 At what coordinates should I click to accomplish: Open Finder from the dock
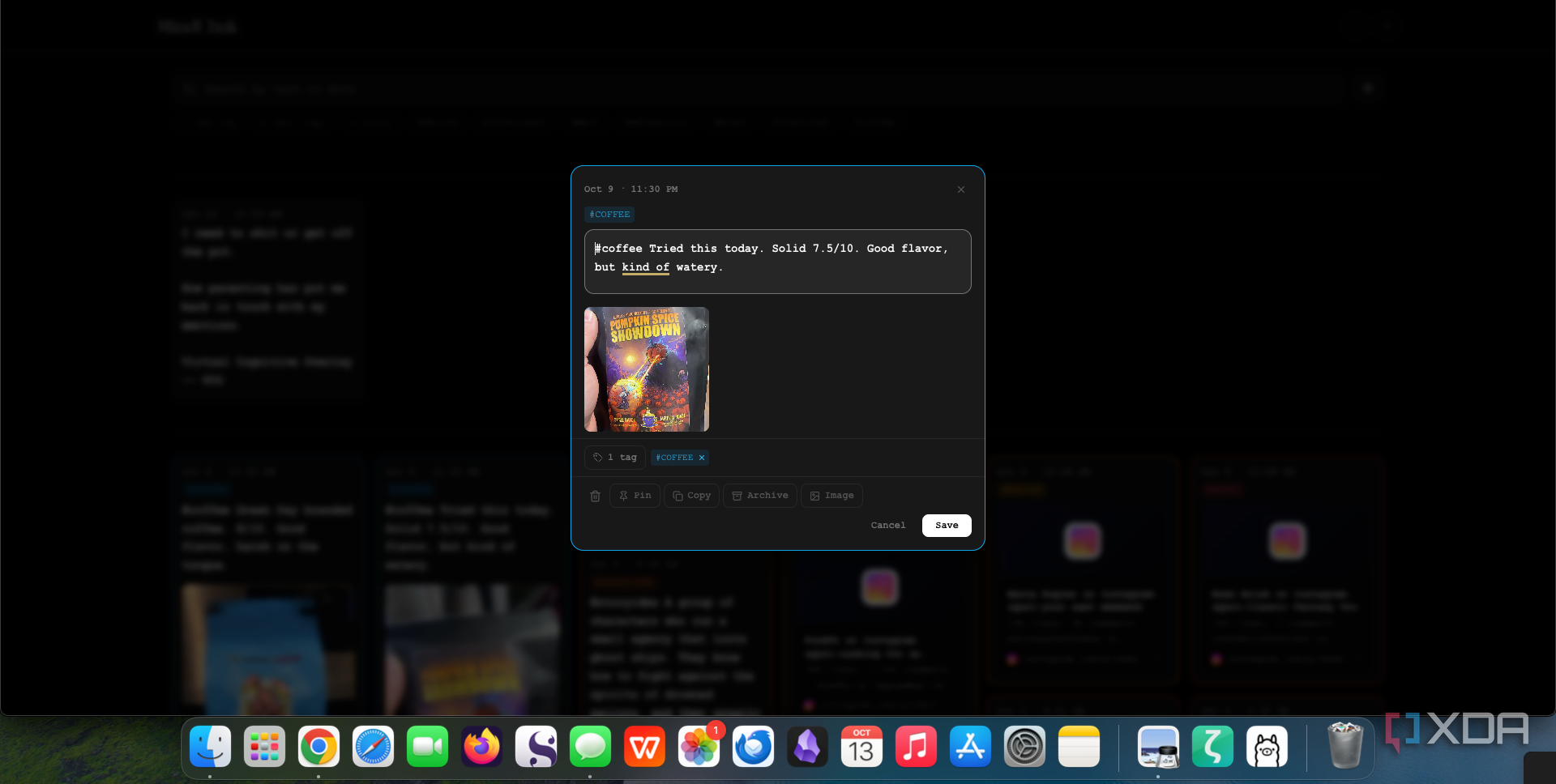210,746
